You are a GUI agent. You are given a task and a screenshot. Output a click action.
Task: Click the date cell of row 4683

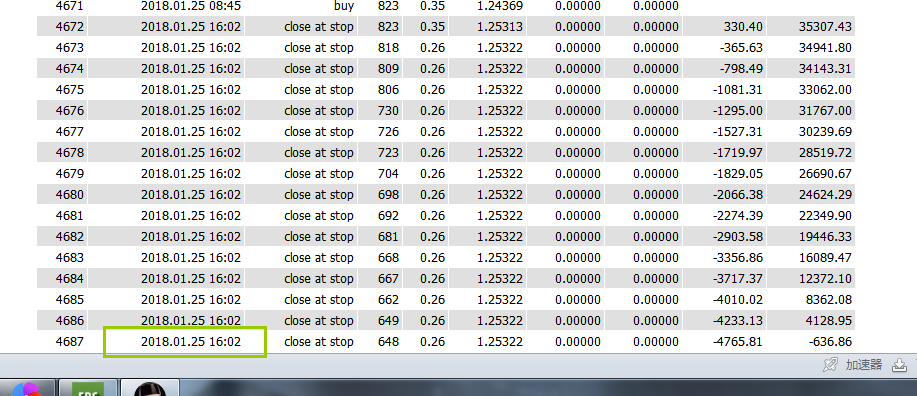pos(191,258)
